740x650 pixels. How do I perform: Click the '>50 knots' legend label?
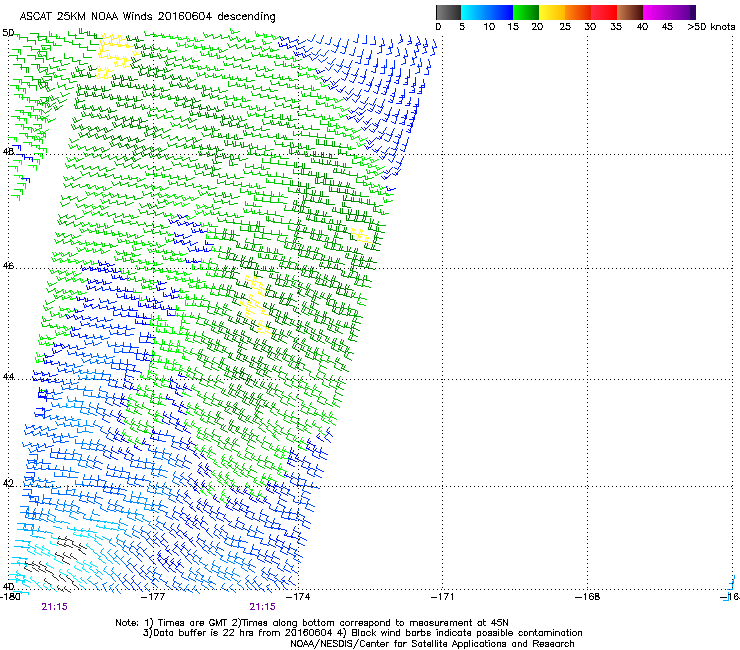point(711,27)
